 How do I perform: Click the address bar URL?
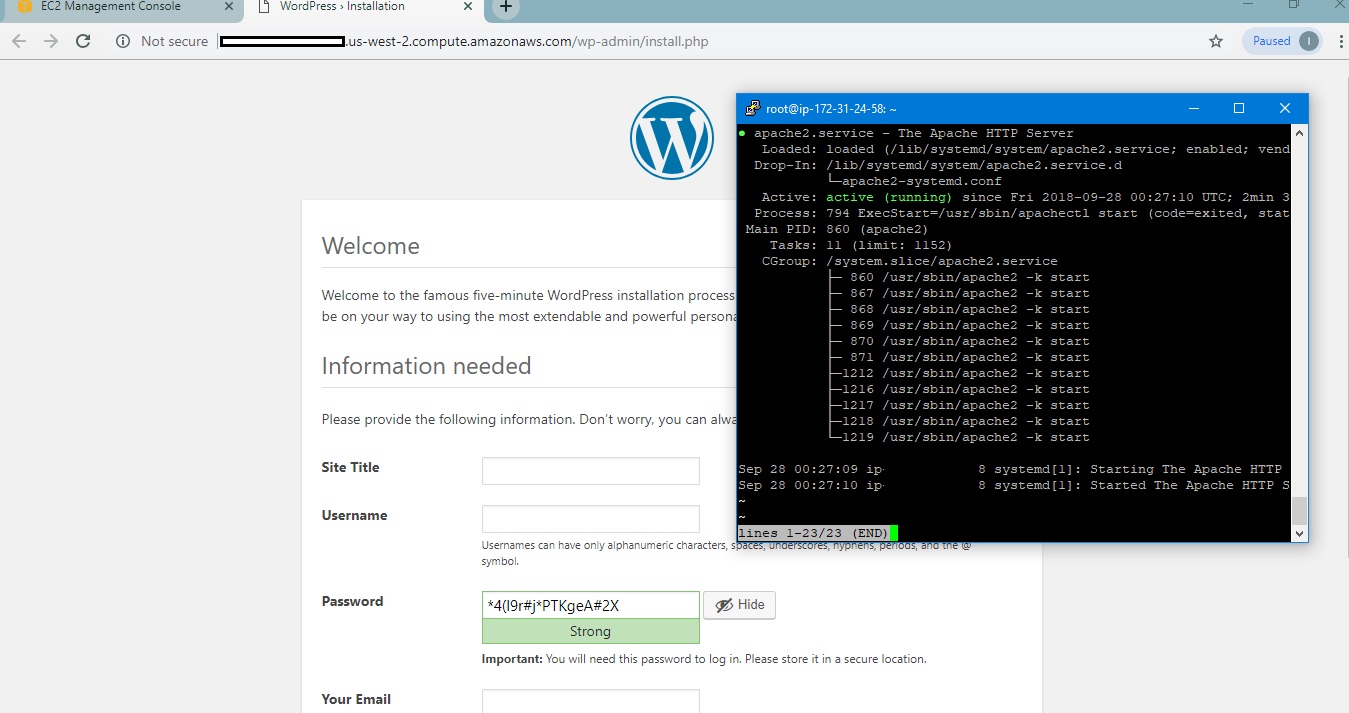(465, 41)
